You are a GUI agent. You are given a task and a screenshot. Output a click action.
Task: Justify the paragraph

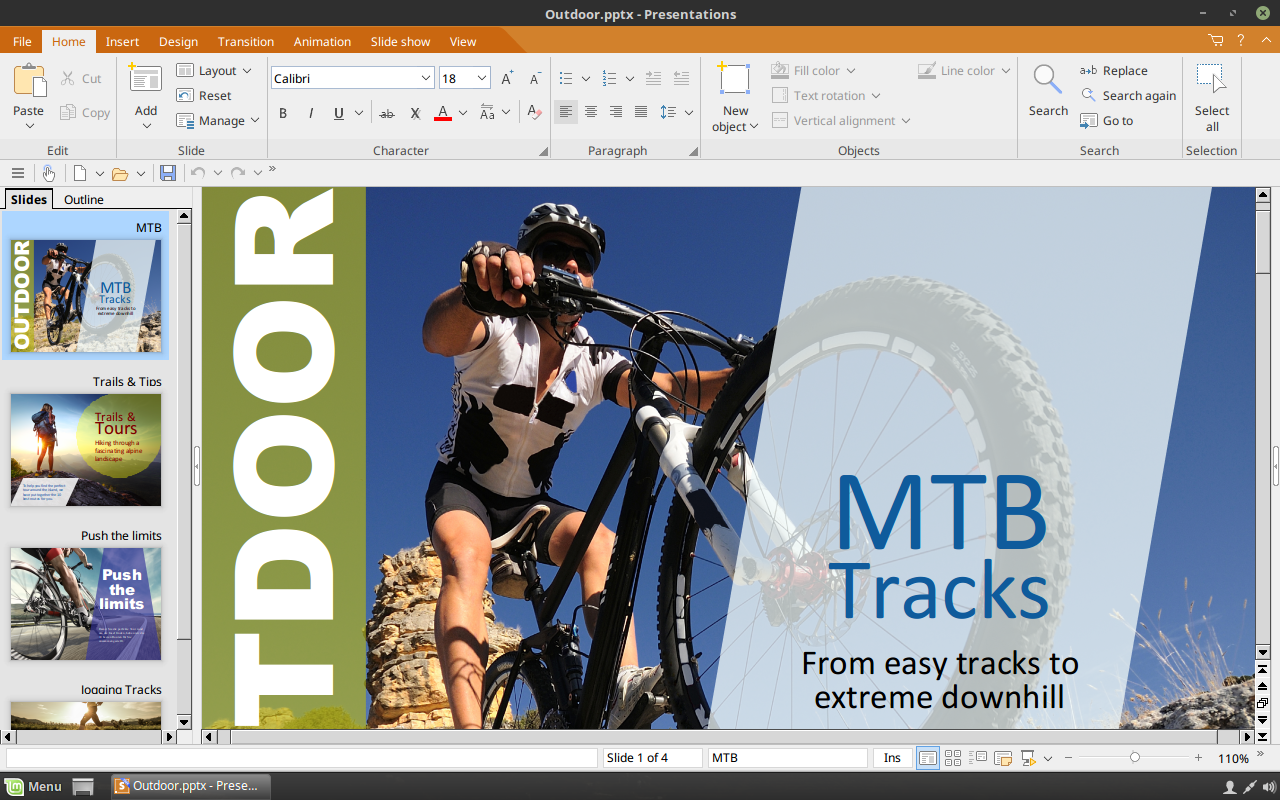(641, 112)
